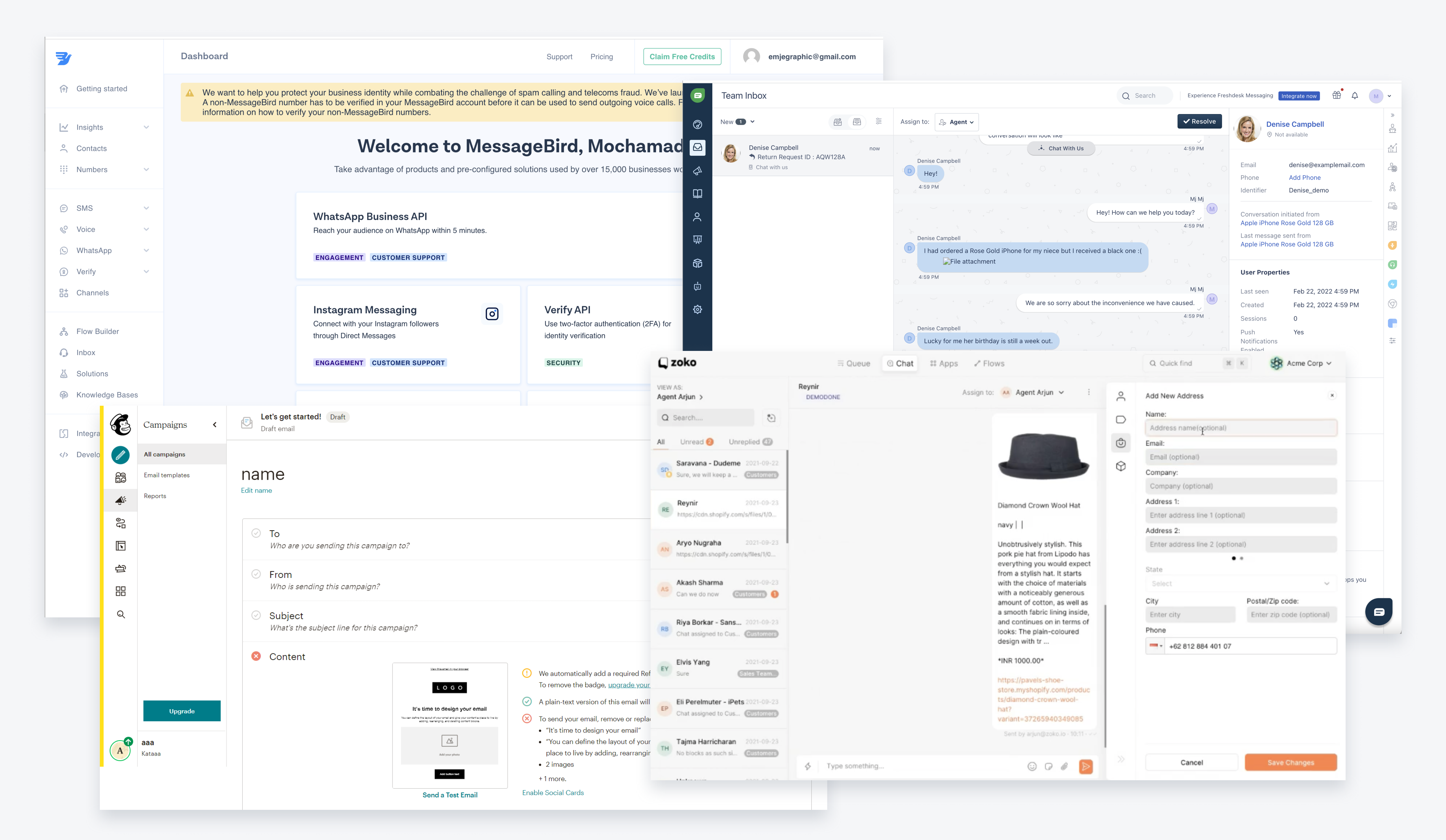
Task: Collapse Mailchimp Campaigns panel with chevron
Action: (214, 425)
